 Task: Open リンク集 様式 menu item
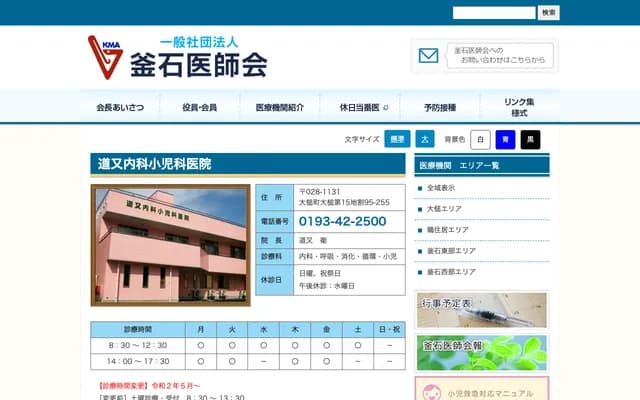(x=519, y=107)
